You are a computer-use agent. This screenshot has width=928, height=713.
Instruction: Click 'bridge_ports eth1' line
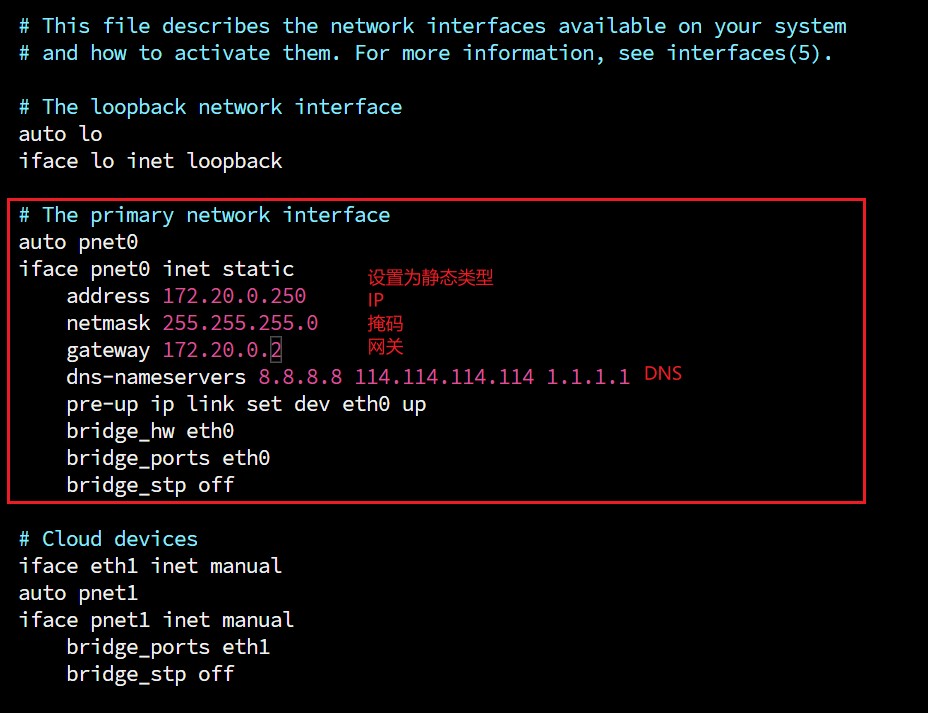point(168,647)
